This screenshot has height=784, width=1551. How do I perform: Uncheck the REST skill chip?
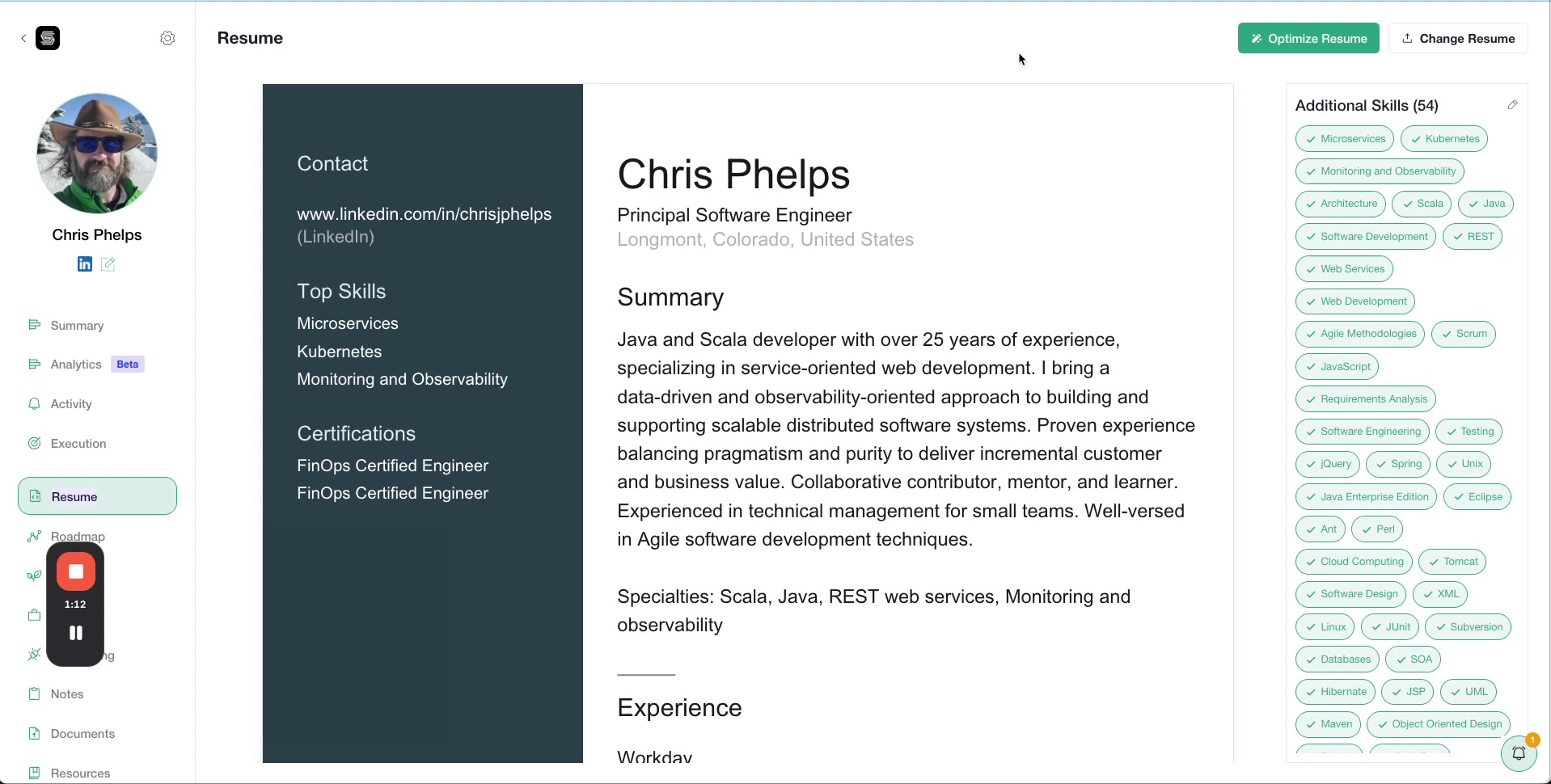(1473, 236)
